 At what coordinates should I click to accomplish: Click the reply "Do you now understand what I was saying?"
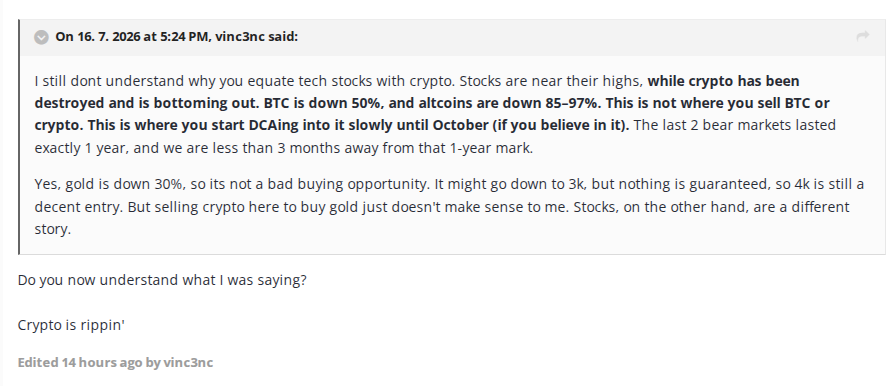click(x=162, y=280)
